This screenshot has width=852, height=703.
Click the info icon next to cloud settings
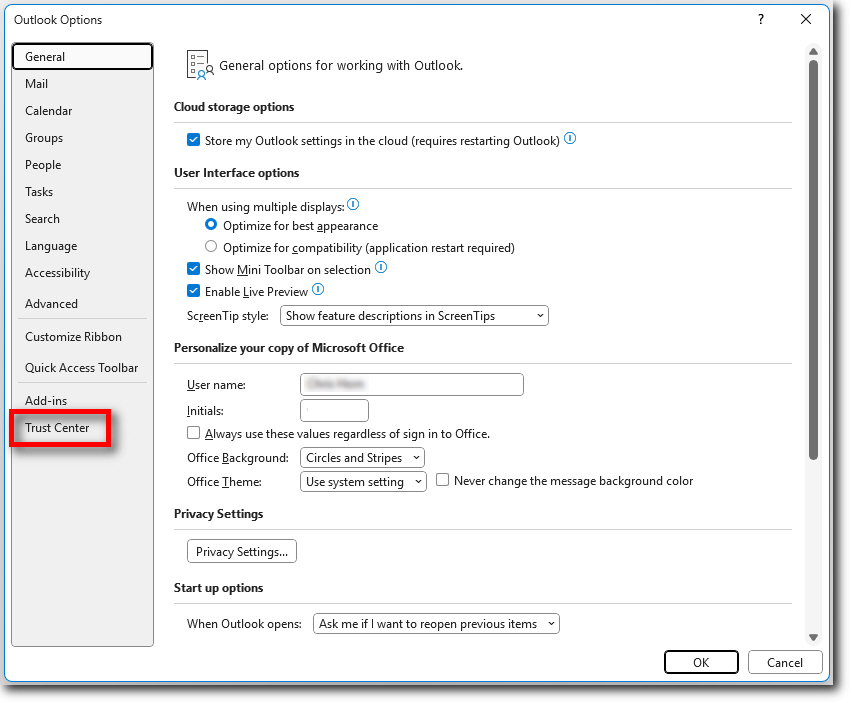(x=569, y=139)
